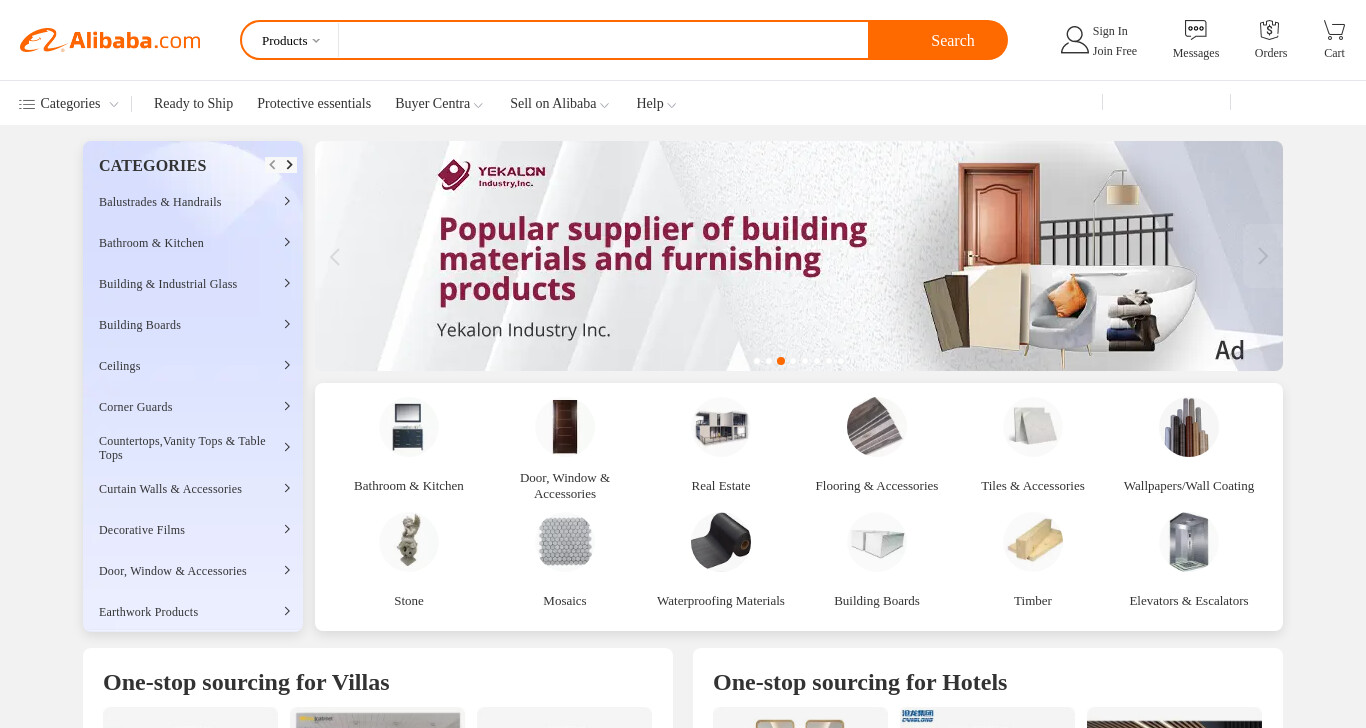Expand the Categories dropdown menu
1366x728 pixels.
[x=69, y=104]
